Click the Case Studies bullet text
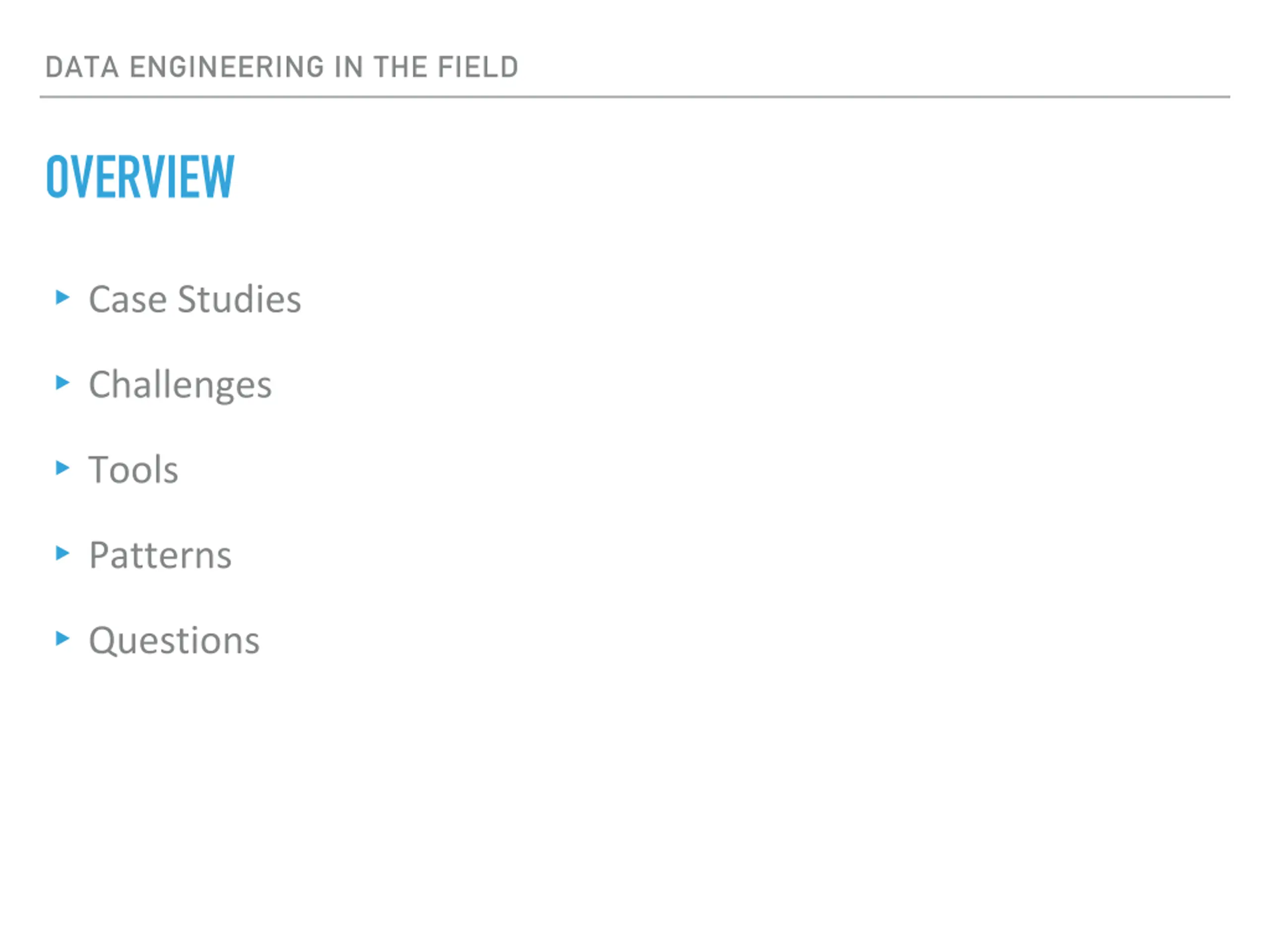 coord(194,299)
